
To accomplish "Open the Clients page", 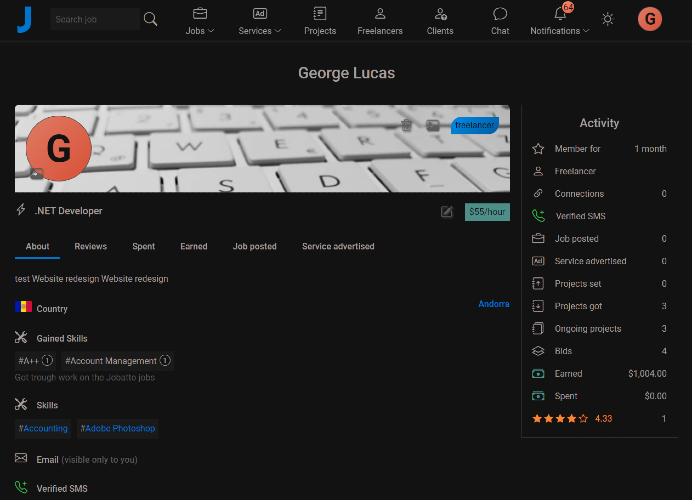I will point(440,21).
